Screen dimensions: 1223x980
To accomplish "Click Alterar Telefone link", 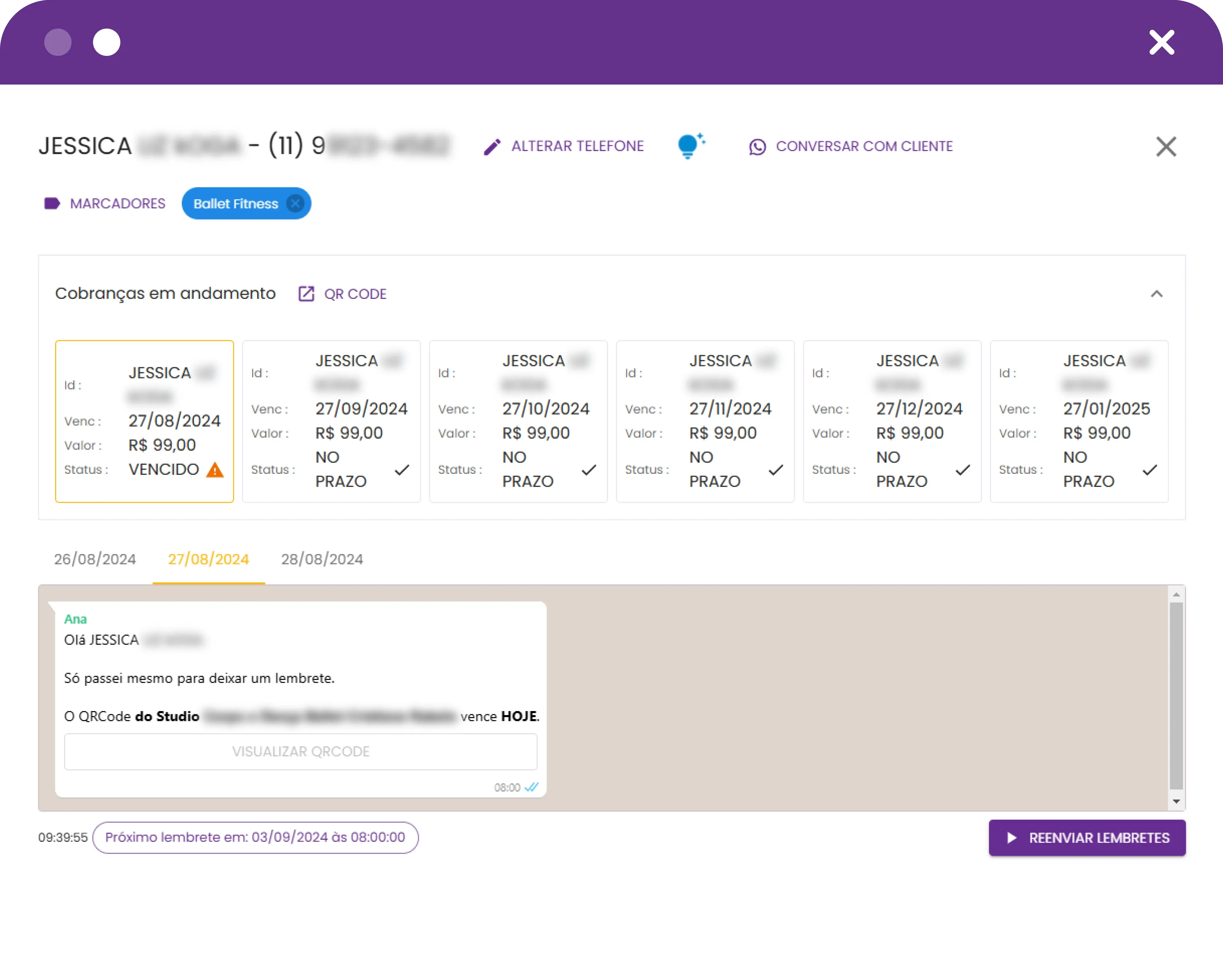I will point(578,146).
